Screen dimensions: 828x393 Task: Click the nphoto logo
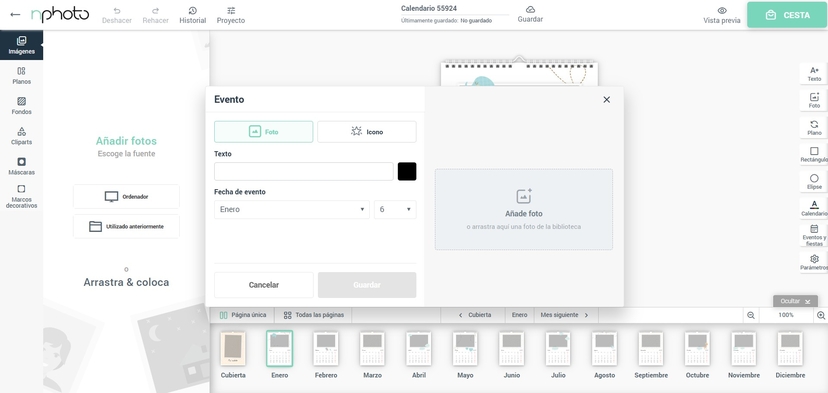(60, 14)
